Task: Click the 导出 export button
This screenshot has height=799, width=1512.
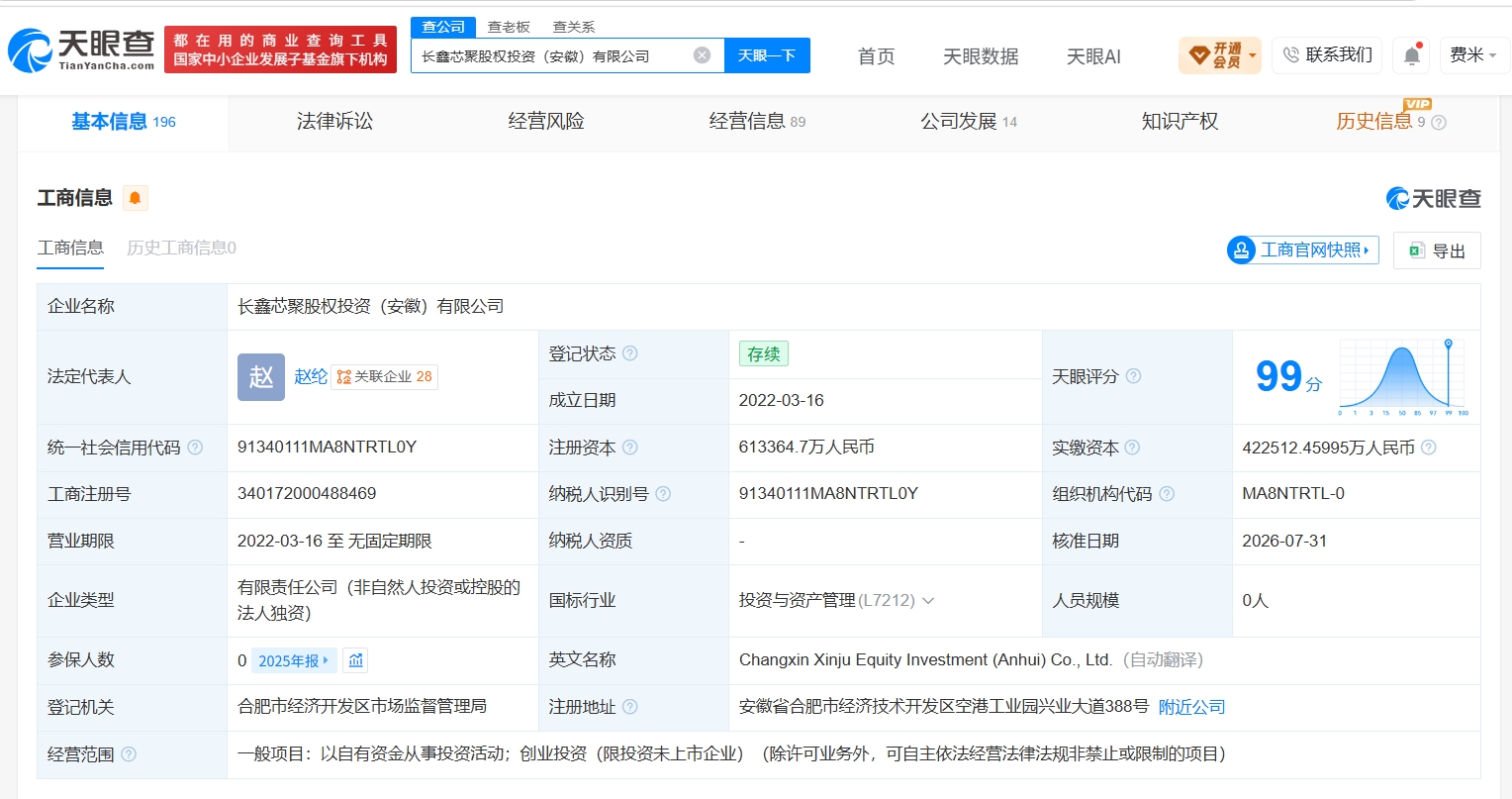Action: click(x=1437, y=250)
